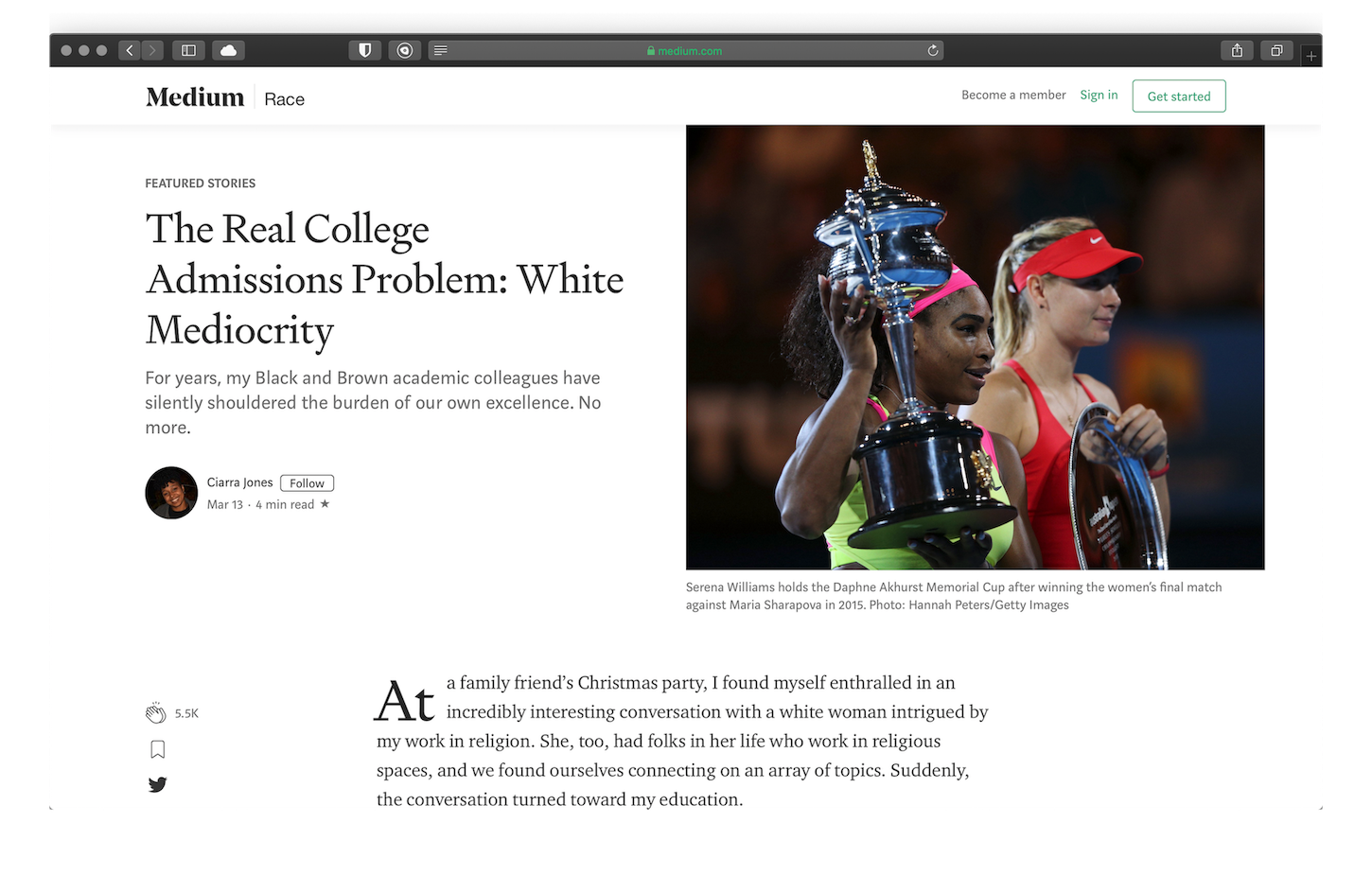Open Reader view lines icon
1372x875 pixels.
(x=440, y=50)
